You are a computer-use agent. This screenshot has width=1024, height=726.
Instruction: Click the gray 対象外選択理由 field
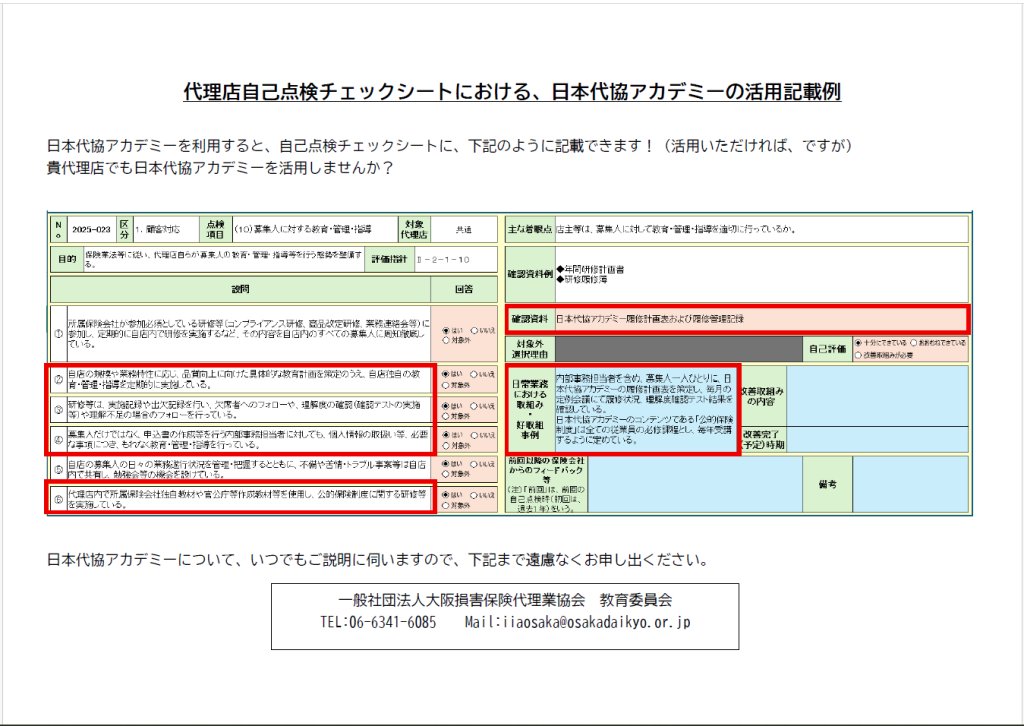tap(679, 349)
